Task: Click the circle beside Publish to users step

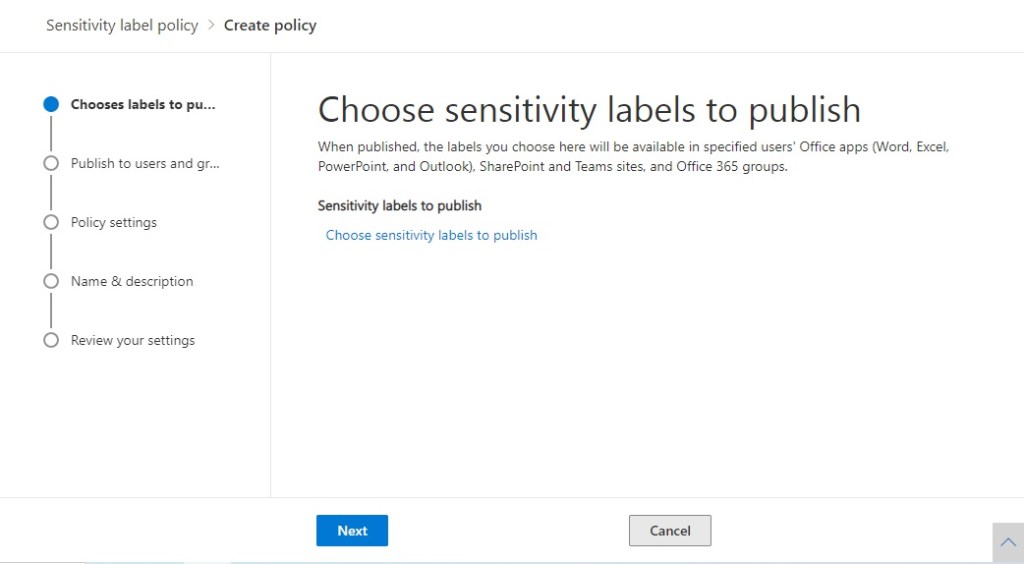Action: pos(51,163)
